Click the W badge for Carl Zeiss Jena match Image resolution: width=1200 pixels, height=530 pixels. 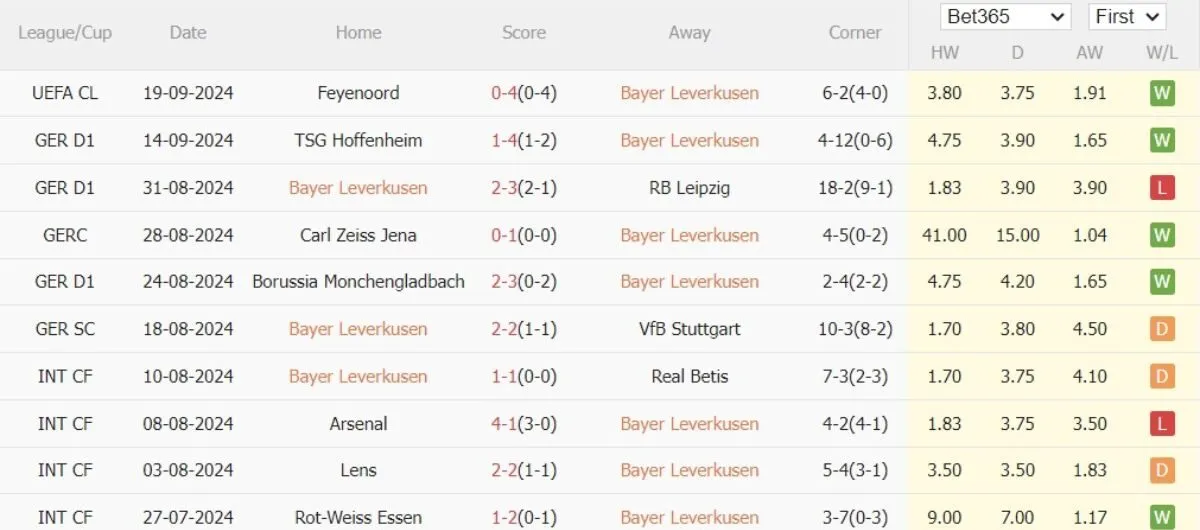(1161, 235)
